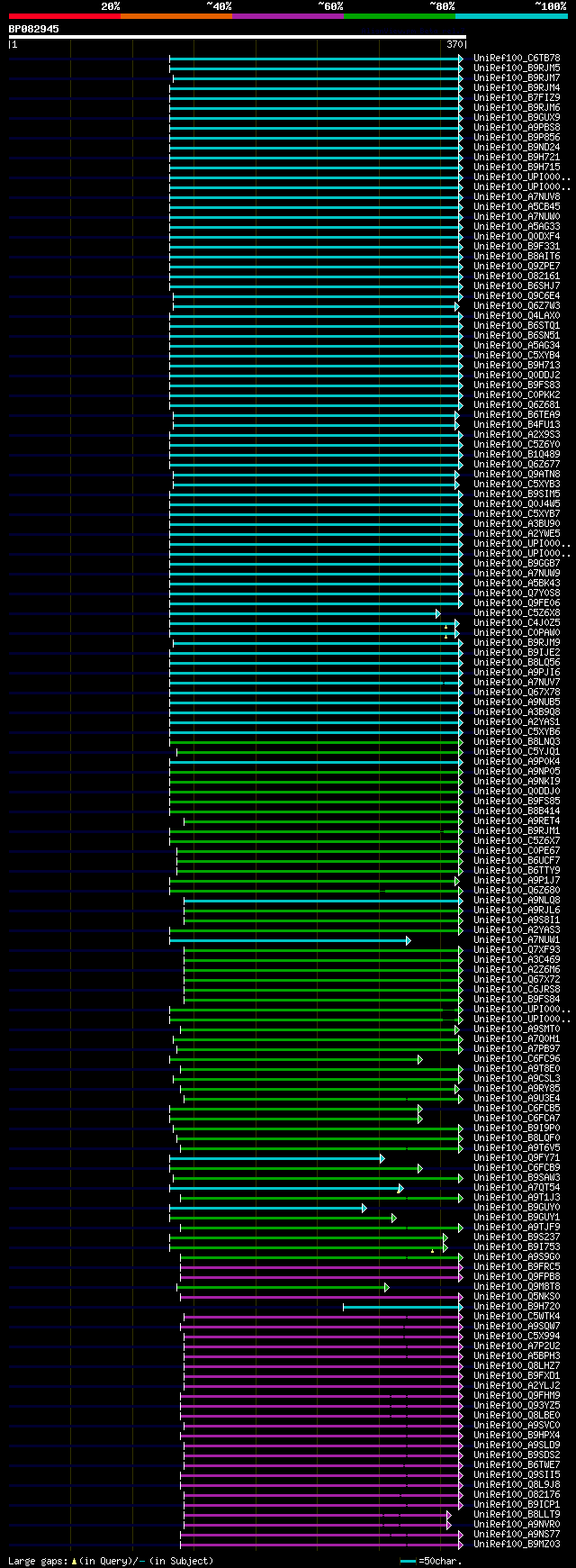Open hit UniRef100_C6TB78
Viewport: 576px width, 1568px height.
517,59
